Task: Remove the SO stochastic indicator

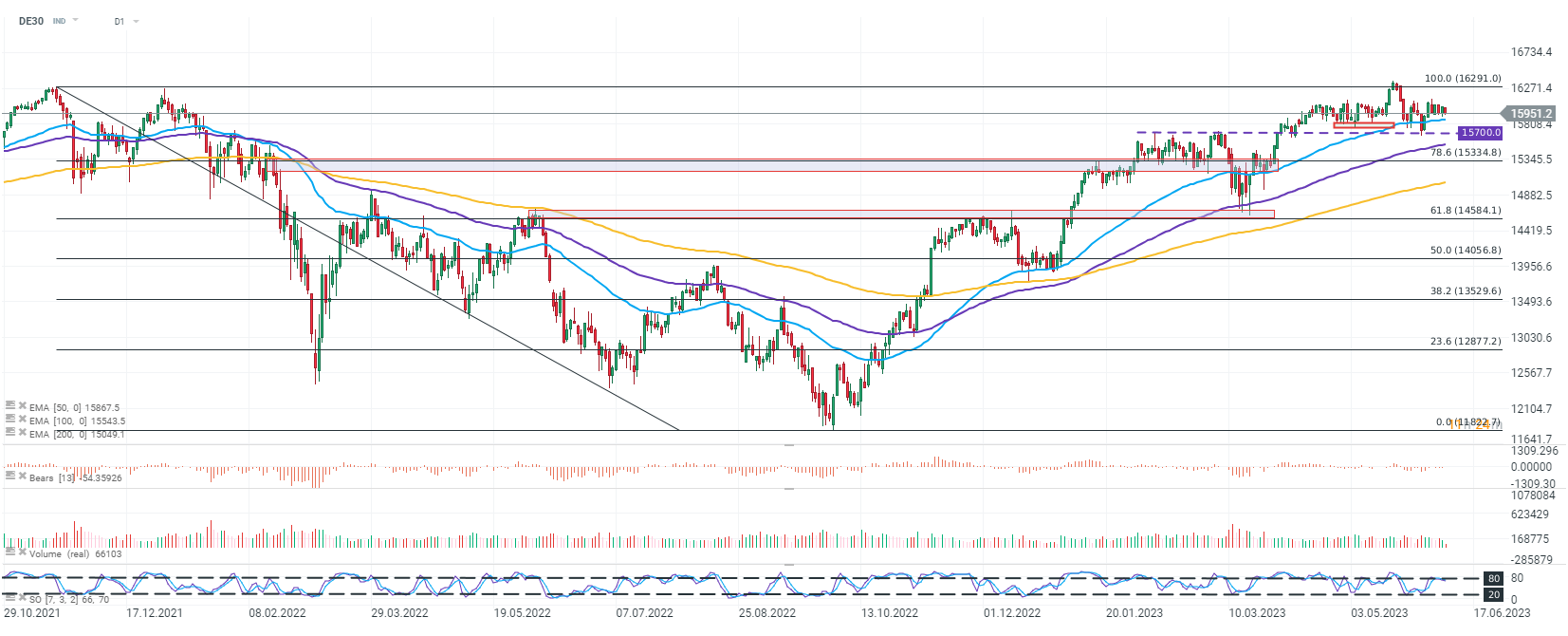Action: 22,597
